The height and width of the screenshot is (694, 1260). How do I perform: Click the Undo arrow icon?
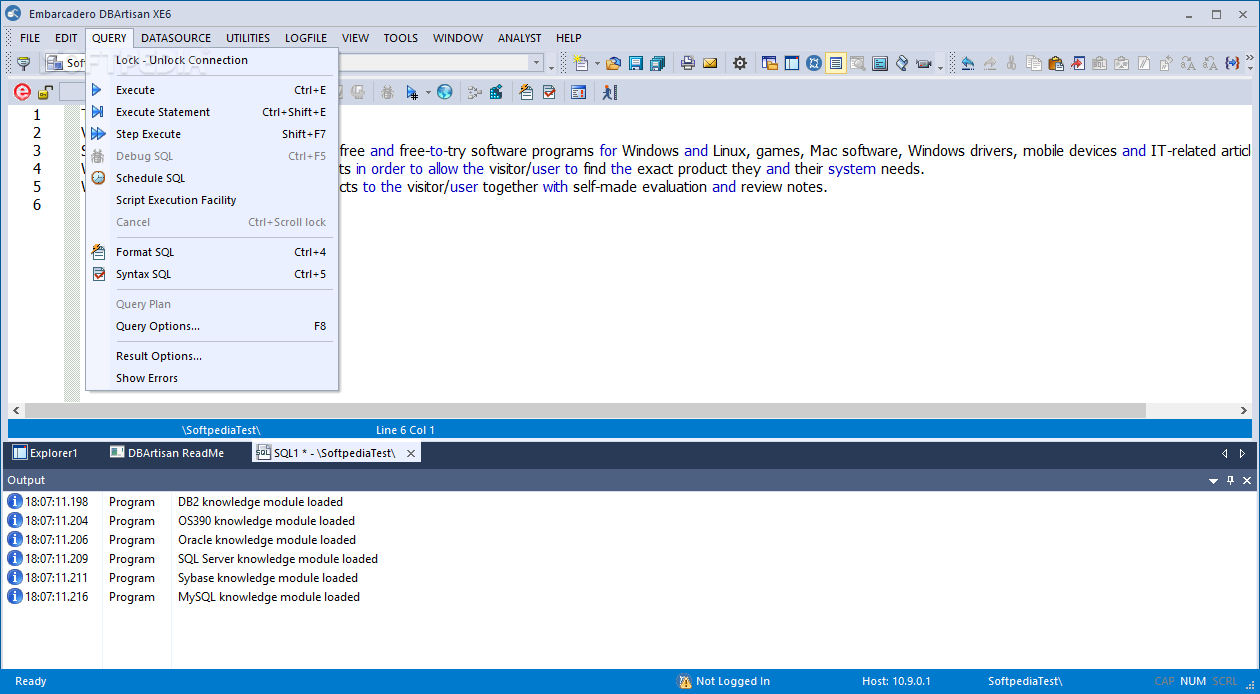click(x=968, y=63)
